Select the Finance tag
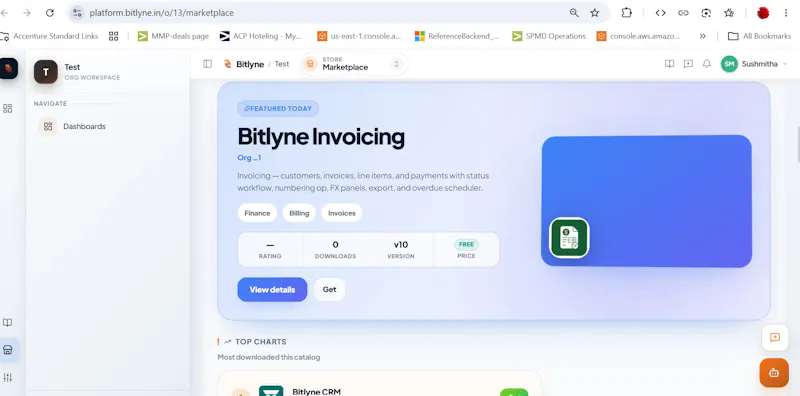Image resolution: width=800 pixels, height=396 pixels. tap(257, 213)
